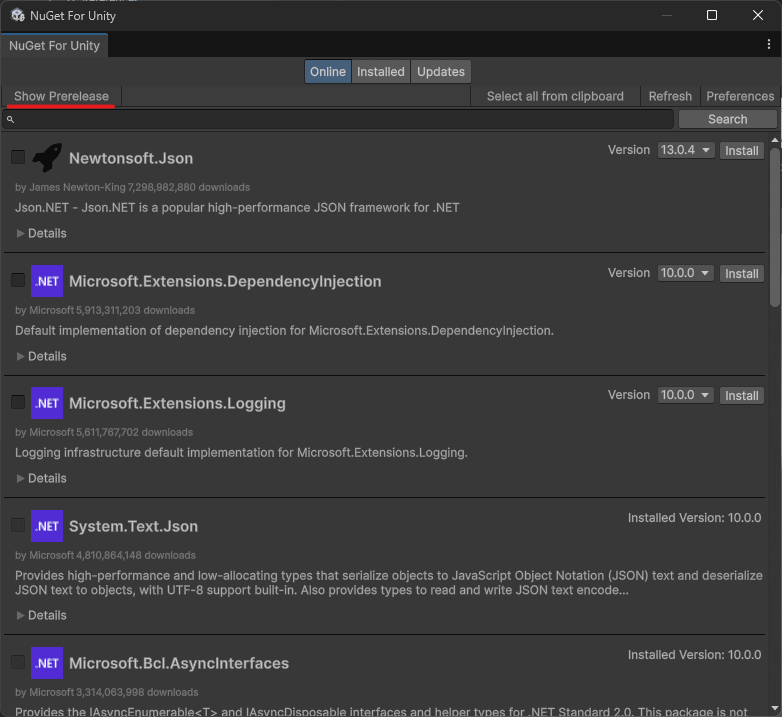Screen dimensions: 782x717
Task: Expand Details for System.Text.Json
Action: click(x=41, y=615)
